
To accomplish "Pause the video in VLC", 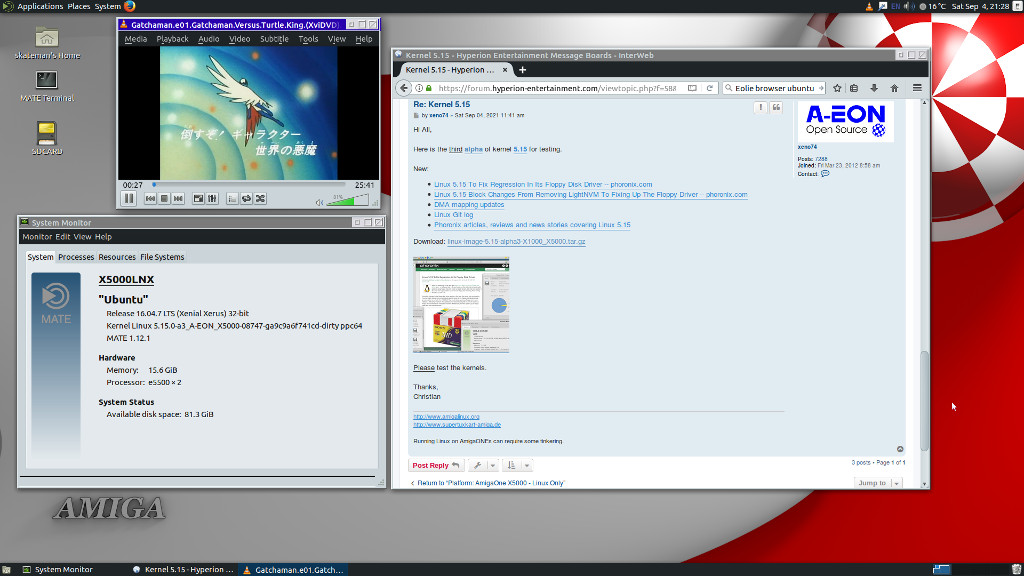I will click(129, 199).
